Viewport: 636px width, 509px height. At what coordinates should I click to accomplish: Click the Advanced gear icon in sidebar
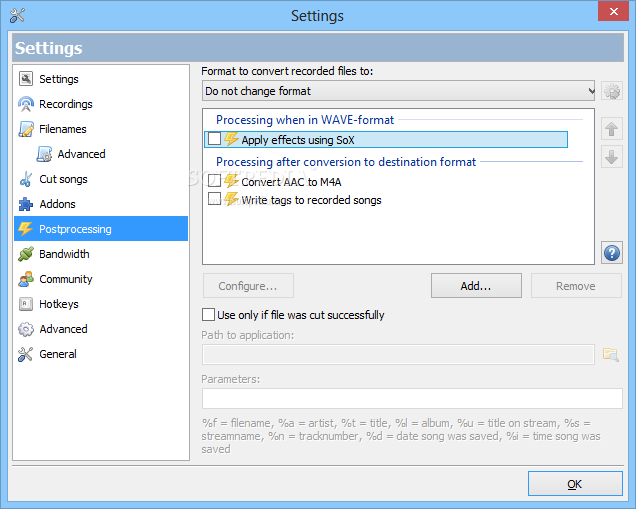tap(26, 329)
